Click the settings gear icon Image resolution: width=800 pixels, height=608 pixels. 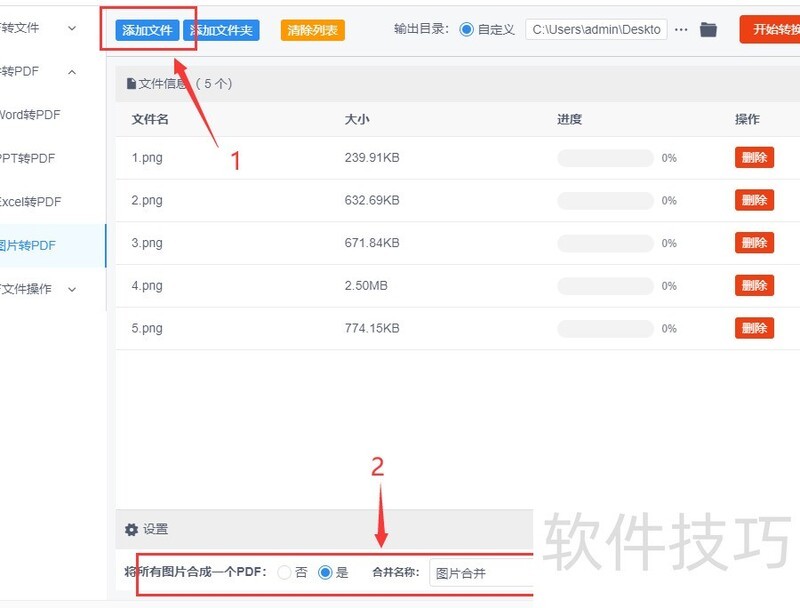pyautogui.click(x=131, y=530)
